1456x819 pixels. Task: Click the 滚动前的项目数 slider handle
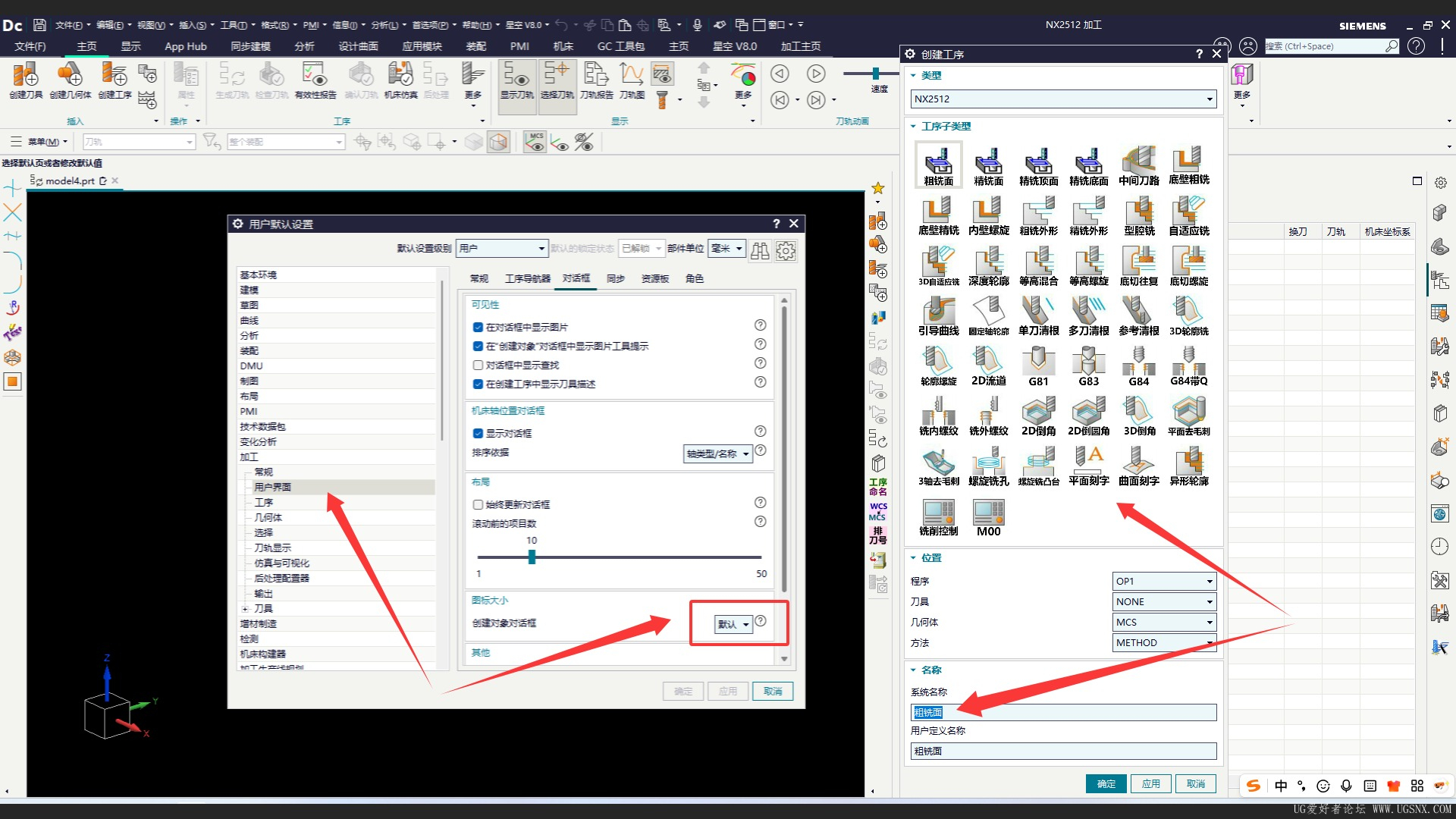point(532,557)
